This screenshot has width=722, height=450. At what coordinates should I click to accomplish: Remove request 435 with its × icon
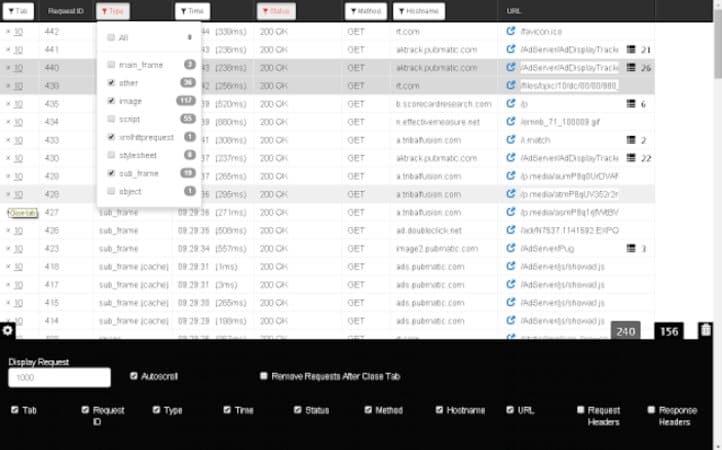pos(8,104)
